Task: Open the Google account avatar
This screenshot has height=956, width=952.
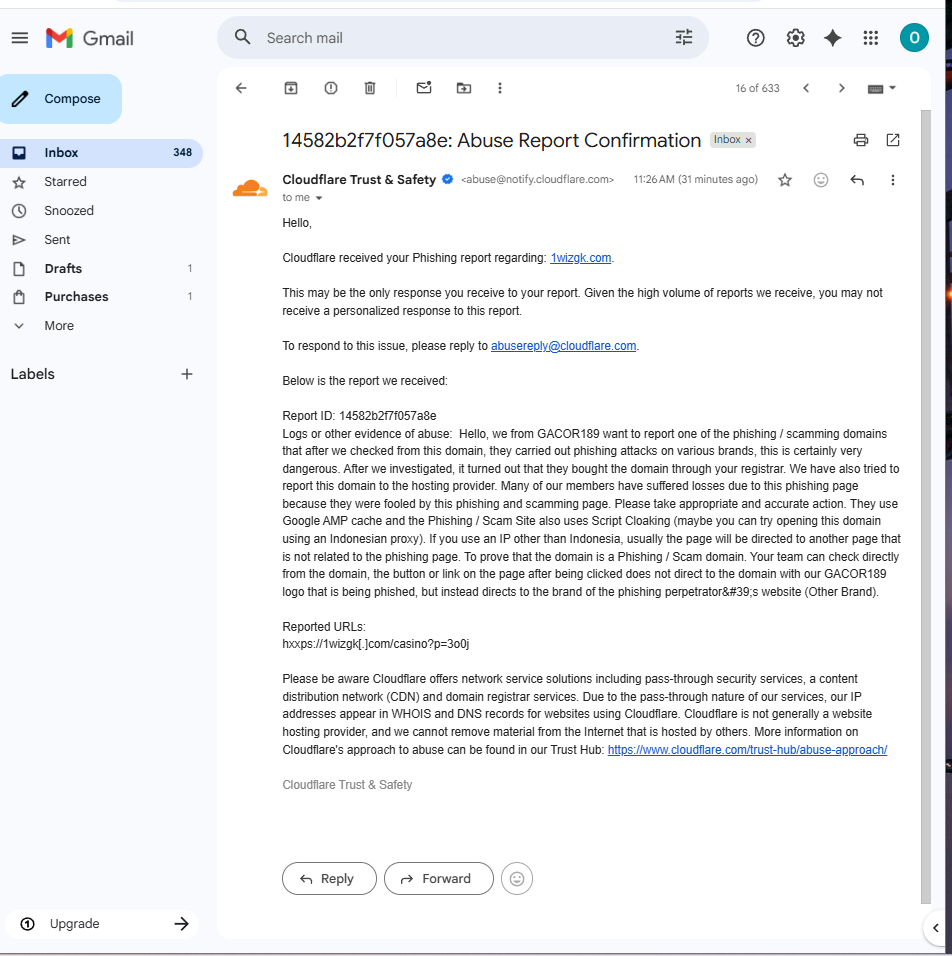Action: (914, 38)
